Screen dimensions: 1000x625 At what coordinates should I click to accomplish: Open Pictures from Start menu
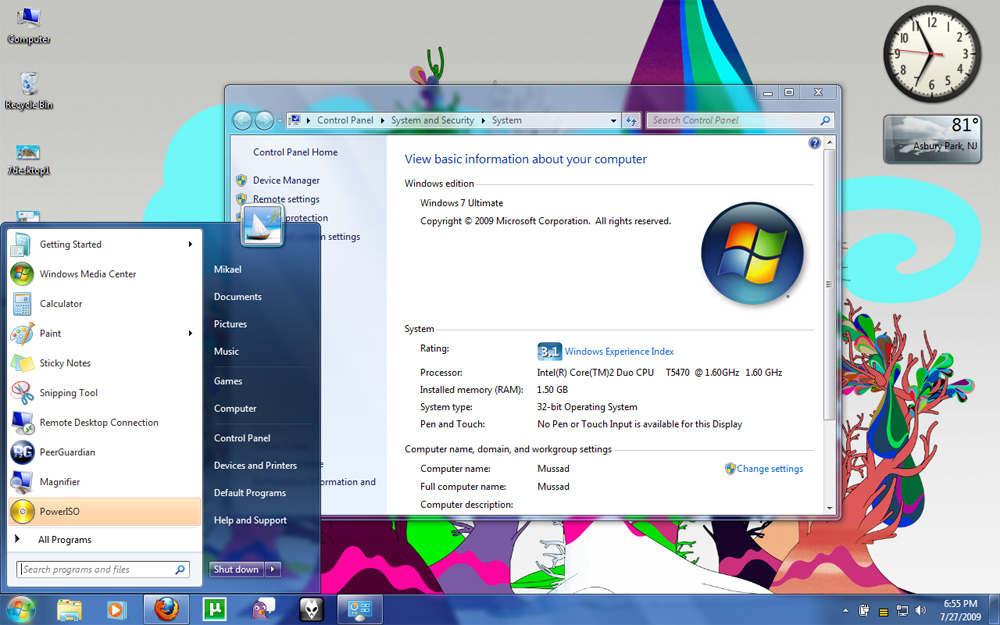point(230,324)
